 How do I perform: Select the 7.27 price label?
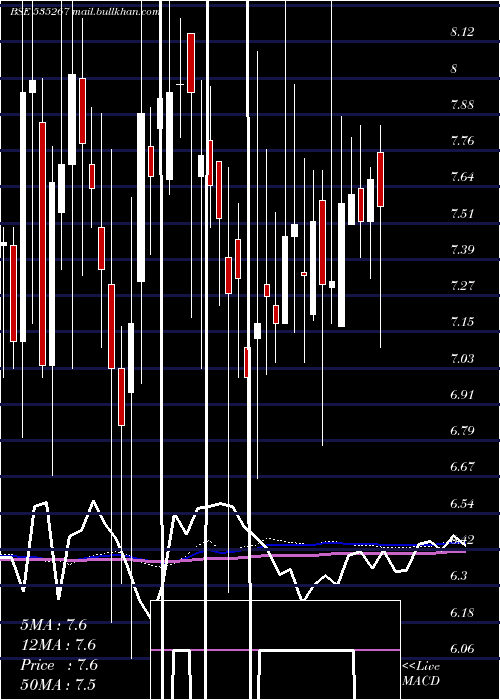[462, 286]
